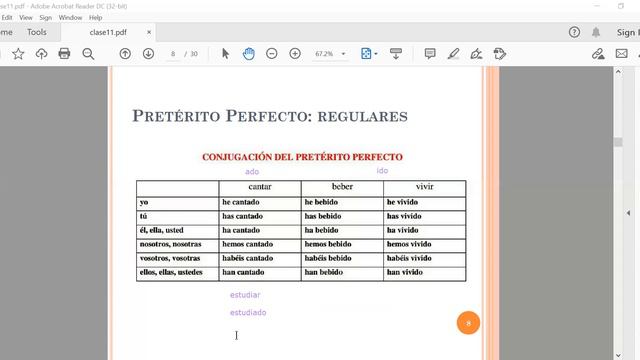640x360 pixels.
Task: Add a sticky note comment
Action: tap(430, 53)
